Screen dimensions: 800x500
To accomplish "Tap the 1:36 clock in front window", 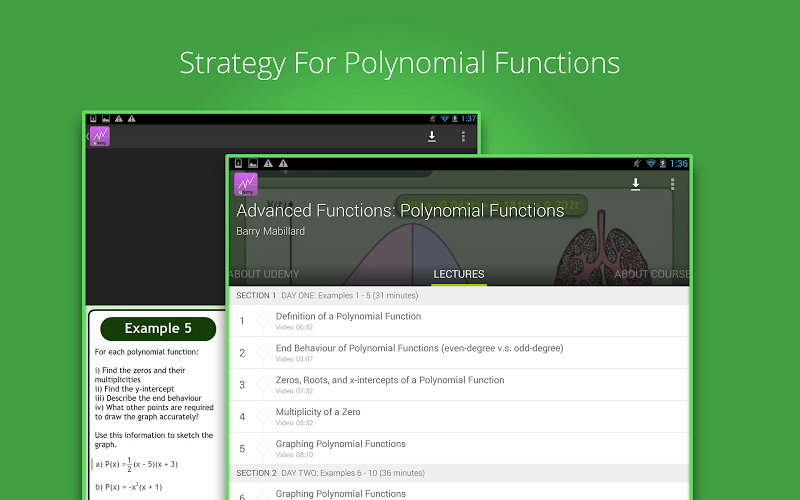I will pyautogui.click(x=679, y=163).
